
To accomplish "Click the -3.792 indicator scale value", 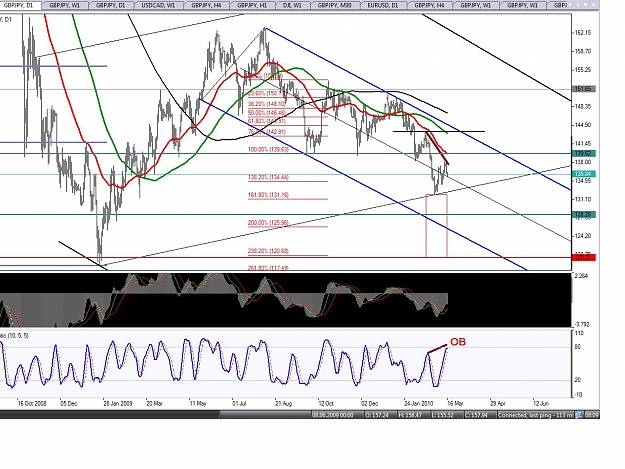I will [x=583, y=325].
